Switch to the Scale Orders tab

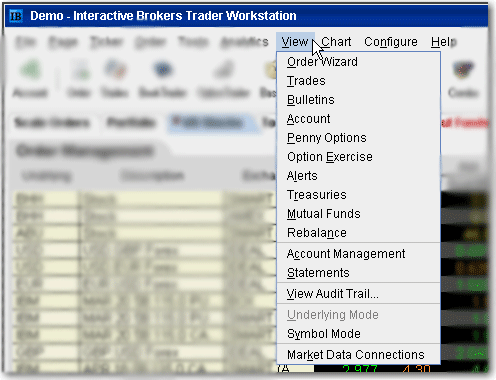tap(52, 123)
